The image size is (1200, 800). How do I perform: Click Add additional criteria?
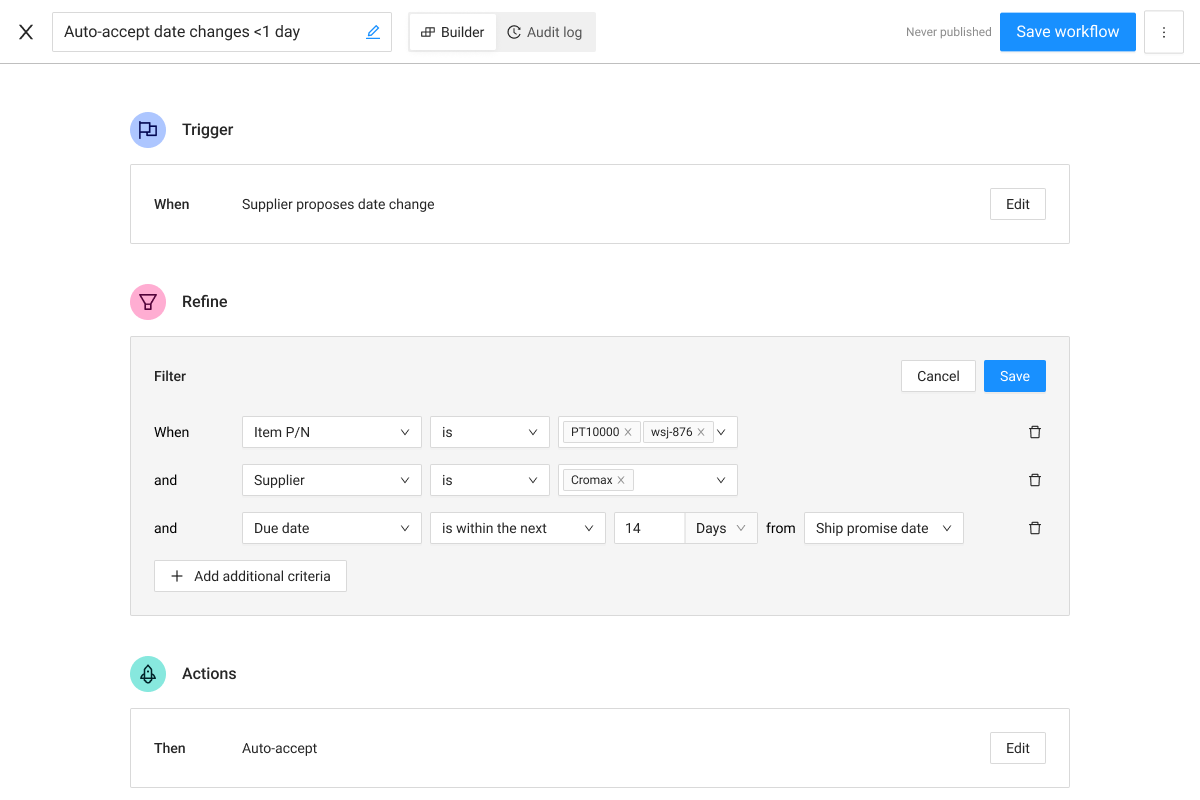coord(250,576)
